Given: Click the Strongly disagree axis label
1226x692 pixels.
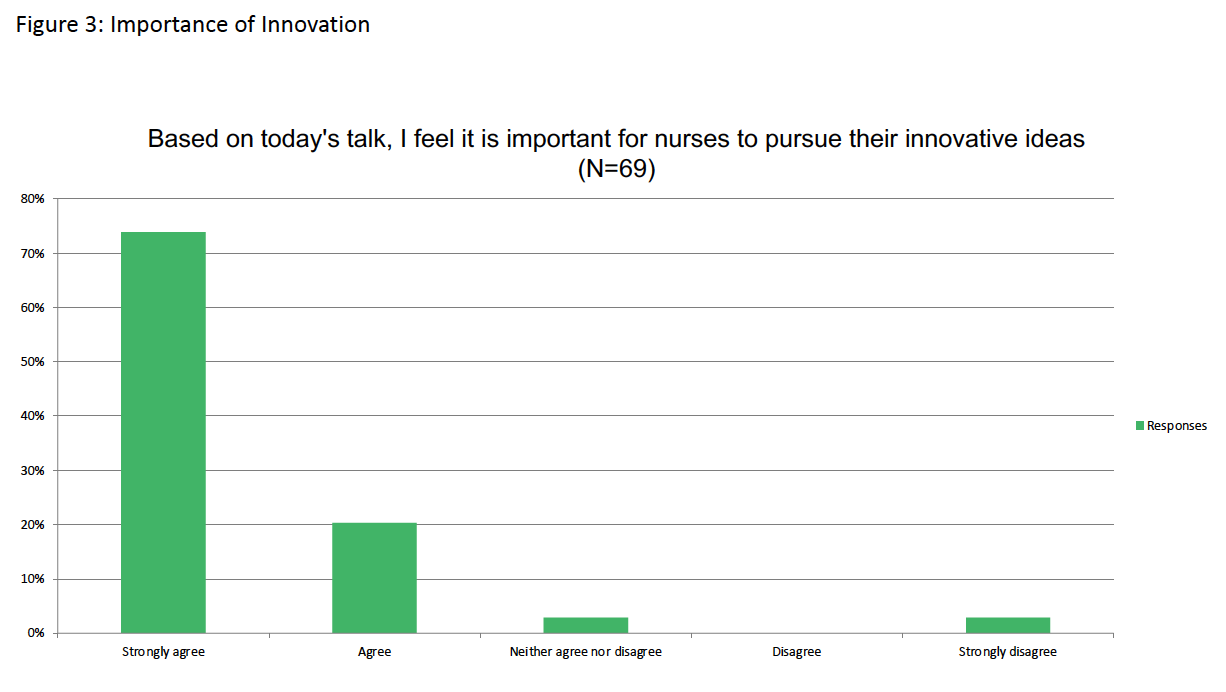Looking at the screenshot, I should click(x=1007, y=652).
